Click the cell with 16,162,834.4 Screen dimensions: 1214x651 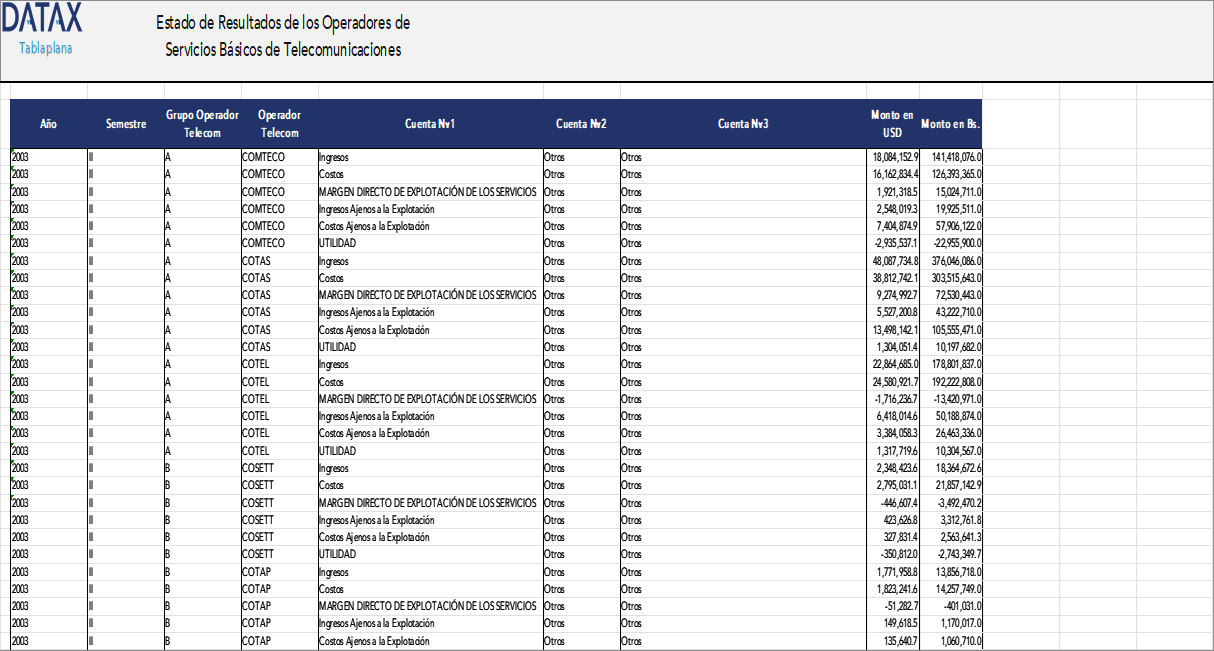893,174
